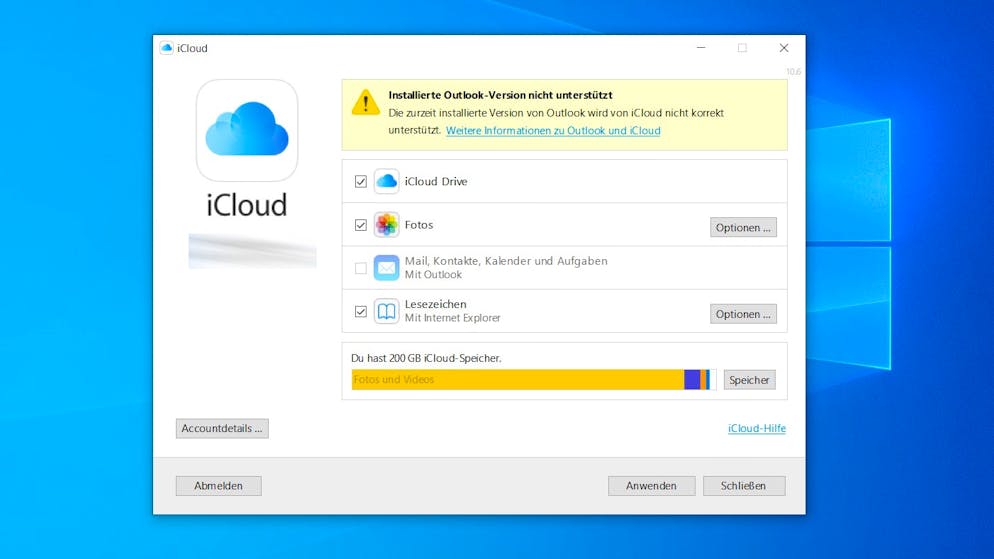Click the iCloud Drive cloud icon

(x=386, y=181)
